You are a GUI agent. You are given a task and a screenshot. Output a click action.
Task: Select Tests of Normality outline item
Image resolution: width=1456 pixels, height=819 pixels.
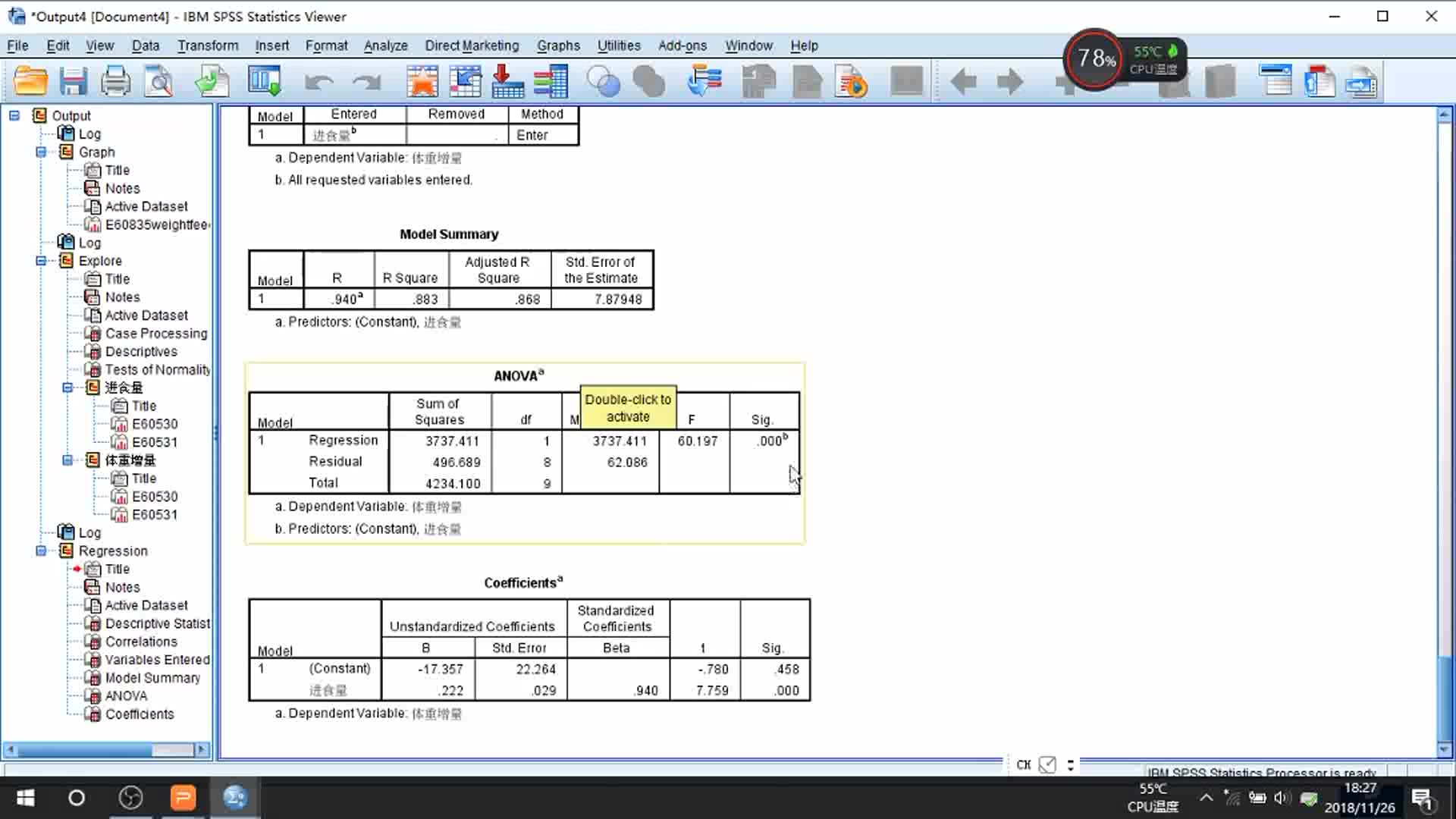[157, 370]
